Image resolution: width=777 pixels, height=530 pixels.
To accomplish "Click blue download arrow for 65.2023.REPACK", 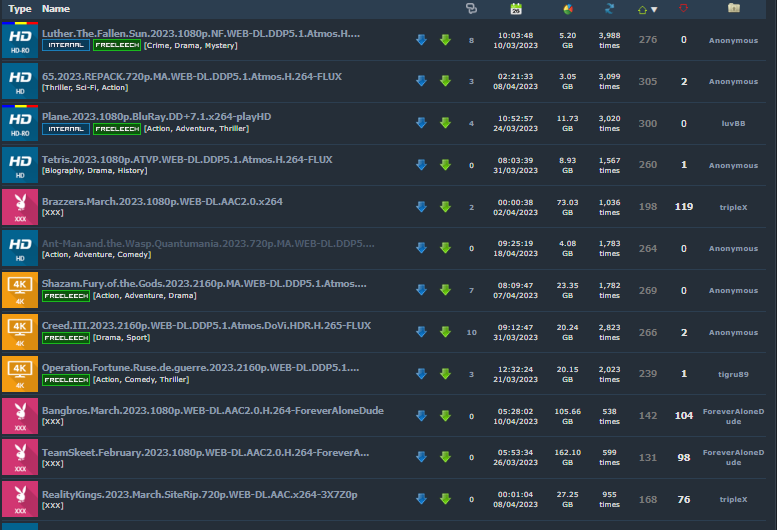I will (422, 81).
